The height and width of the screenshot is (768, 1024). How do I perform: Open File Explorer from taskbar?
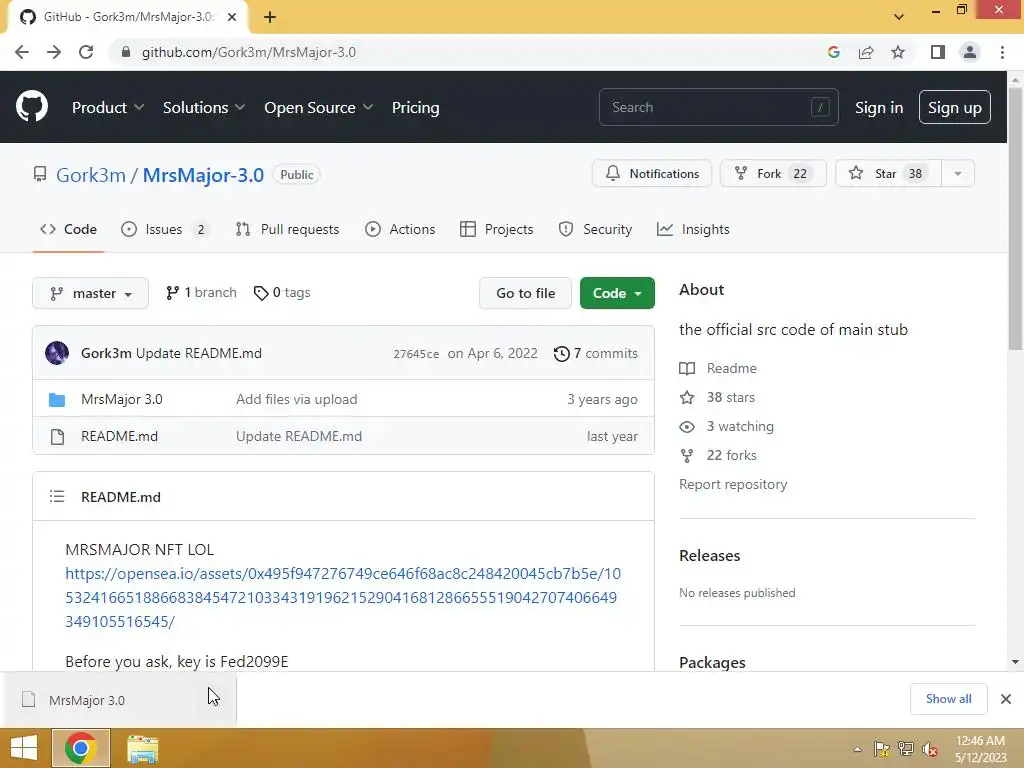142,748
